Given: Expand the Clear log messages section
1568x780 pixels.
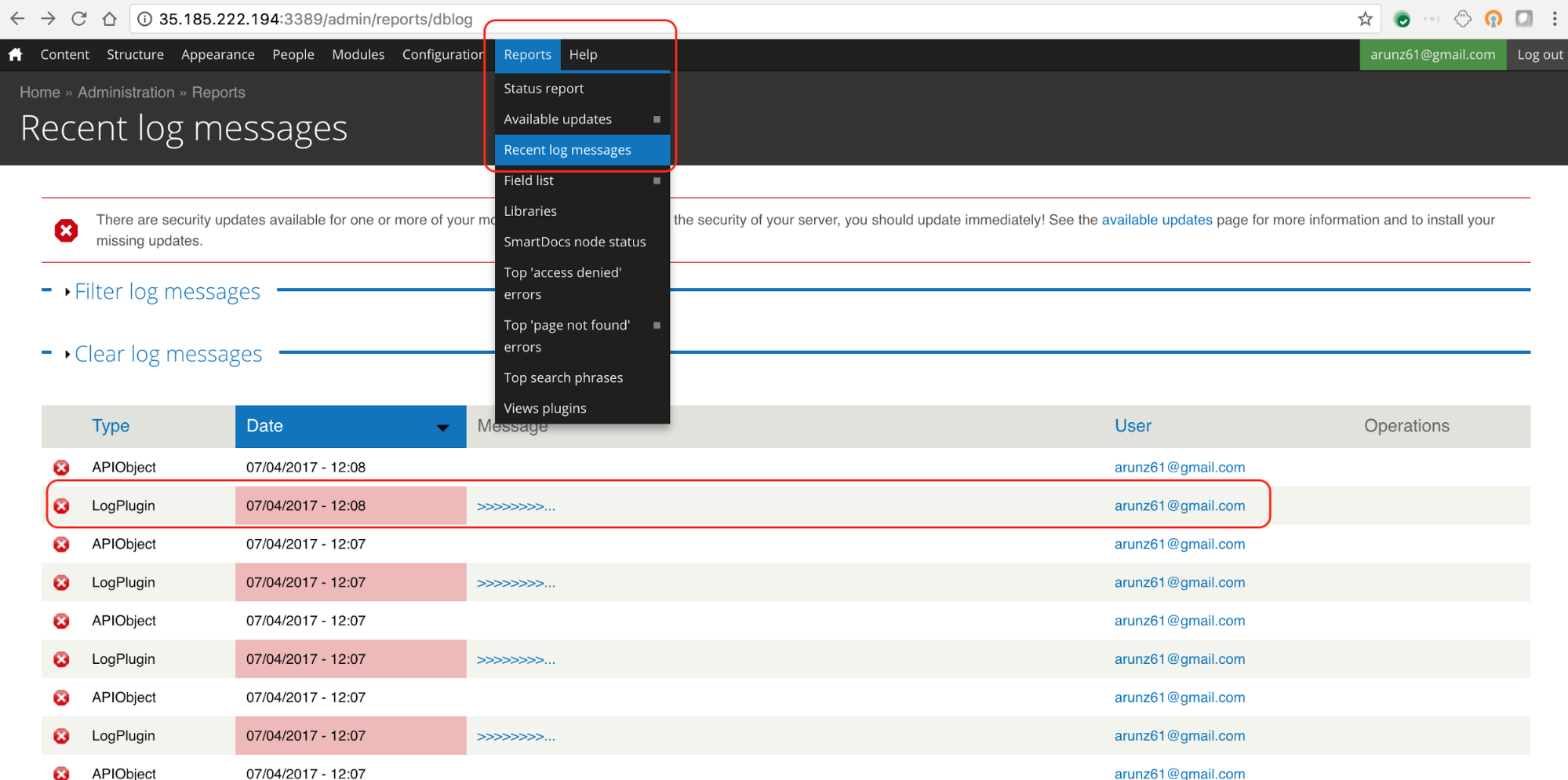Looking at the screenshot, I should [x=168, y=355].
